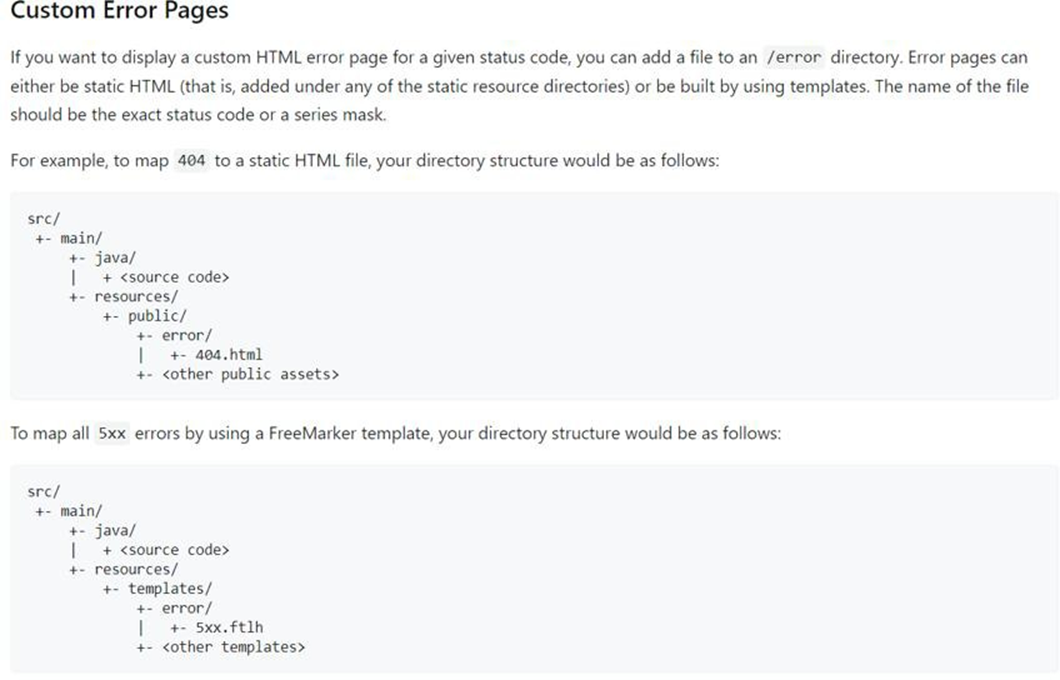Click error/ under the public/ folder
The width and height of the screenshot is (1060, 680).
[186, 336]
